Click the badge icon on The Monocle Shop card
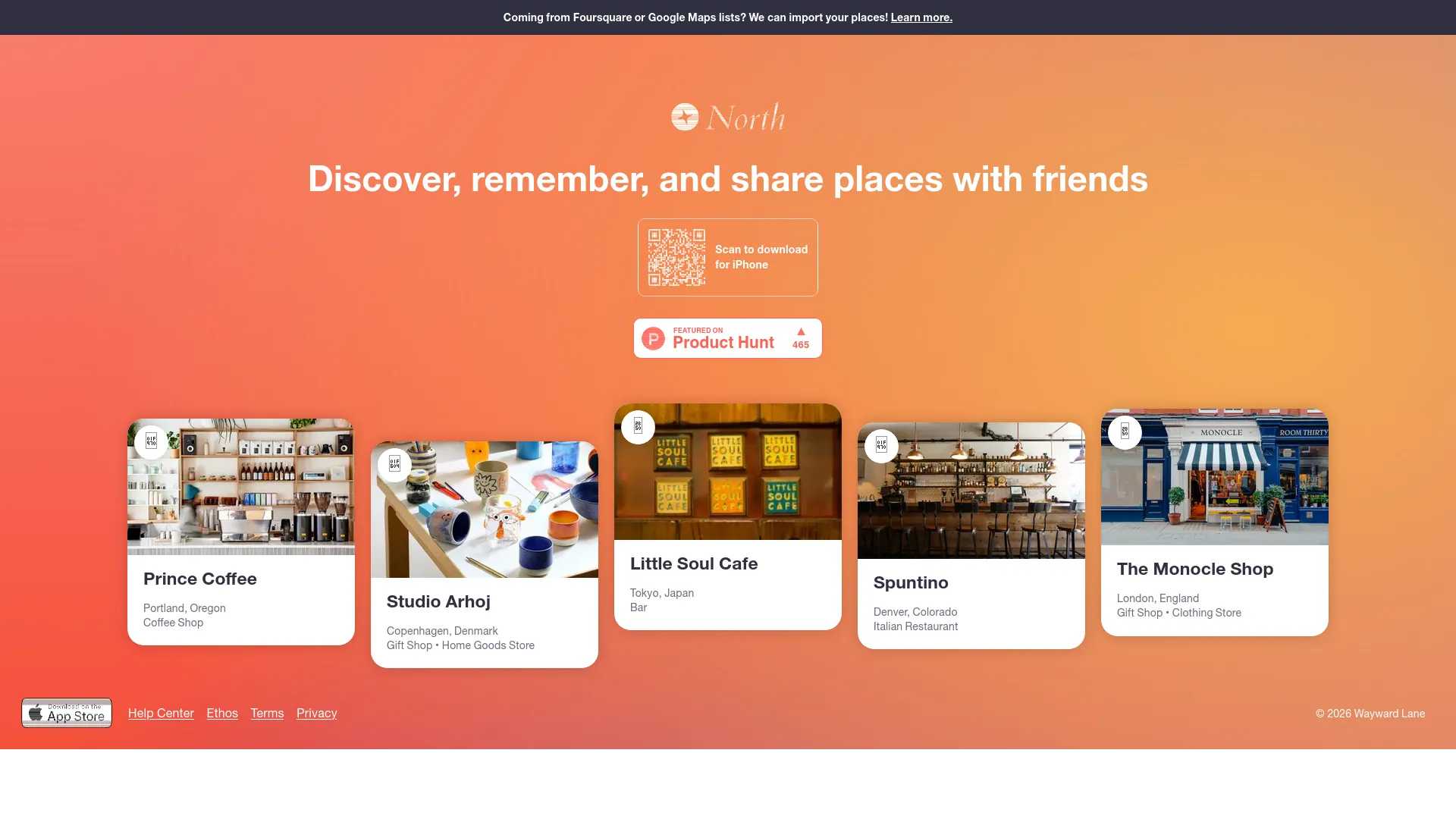Viewport: 1456px width, 819px height. tap(1125, 432)
